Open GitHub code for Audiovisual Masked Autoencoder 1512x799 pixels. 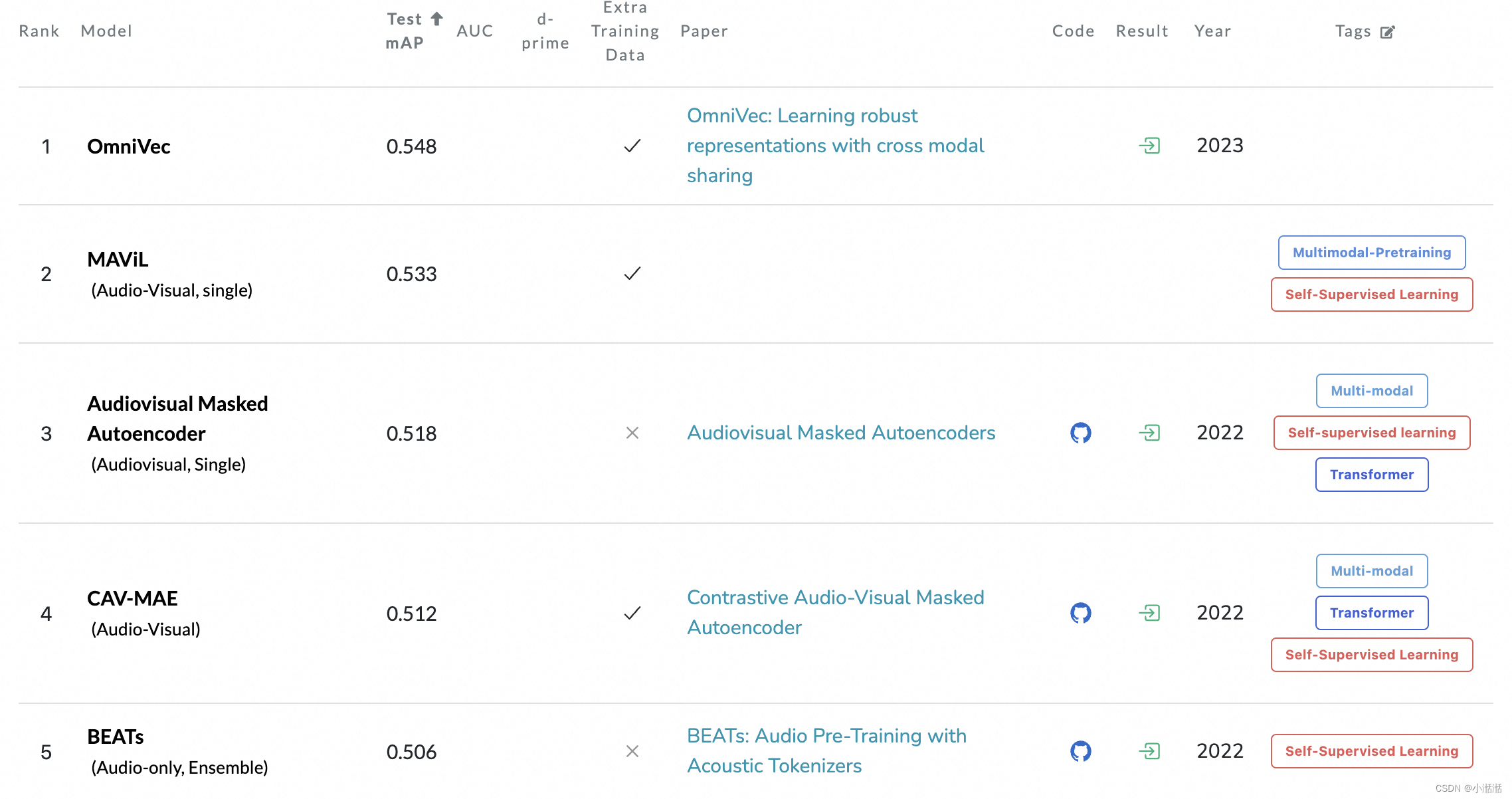click(x=1080, y=433)
